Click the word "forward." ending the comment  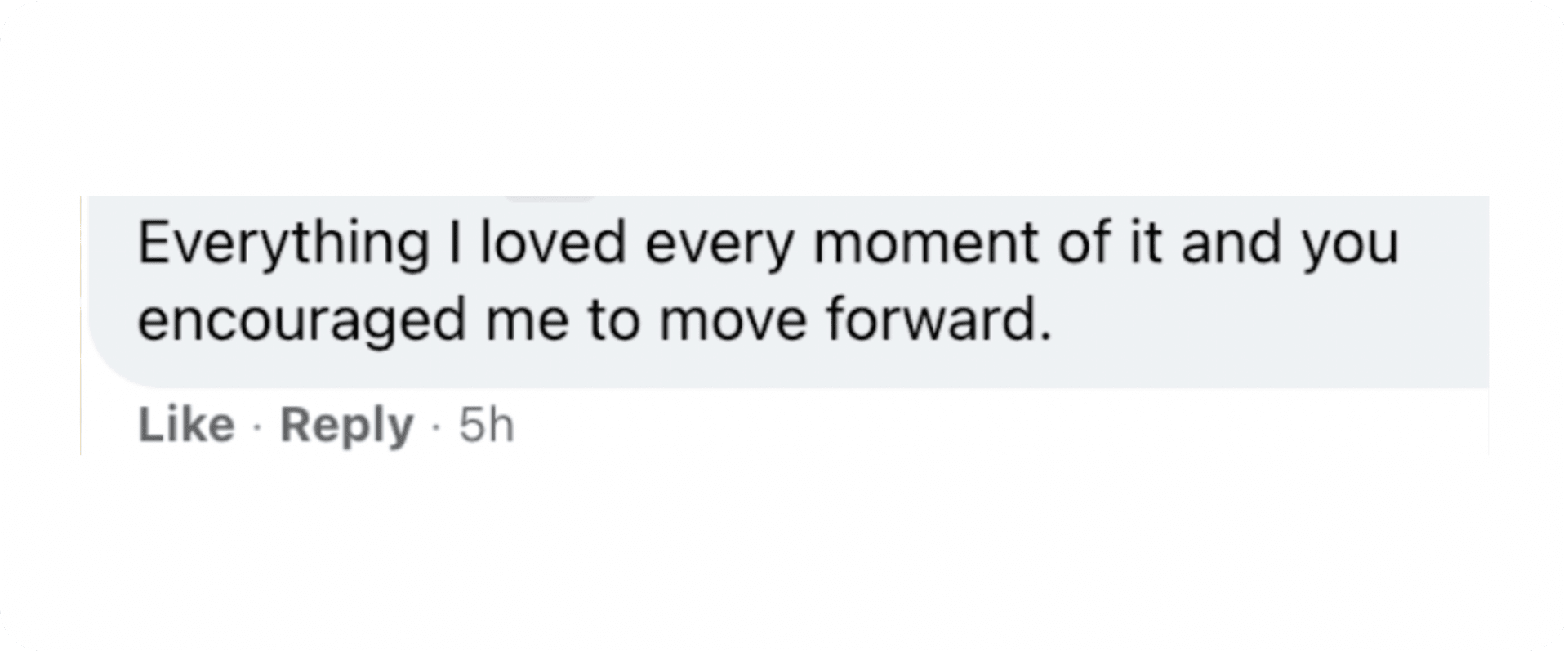click(x=937, y=319)
